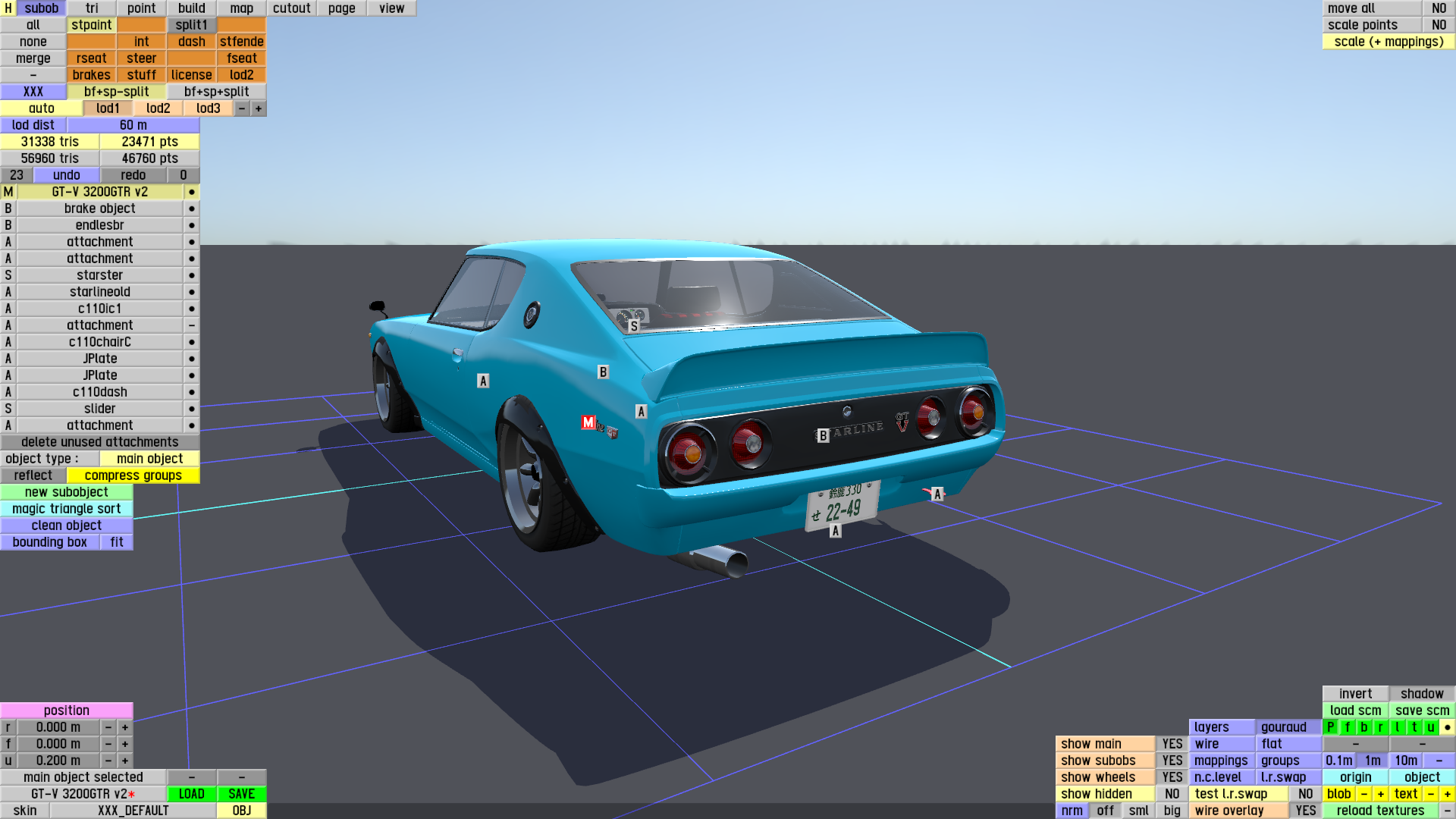
Task: Open the object type main object selector
Action: click(x=149, y=459)
